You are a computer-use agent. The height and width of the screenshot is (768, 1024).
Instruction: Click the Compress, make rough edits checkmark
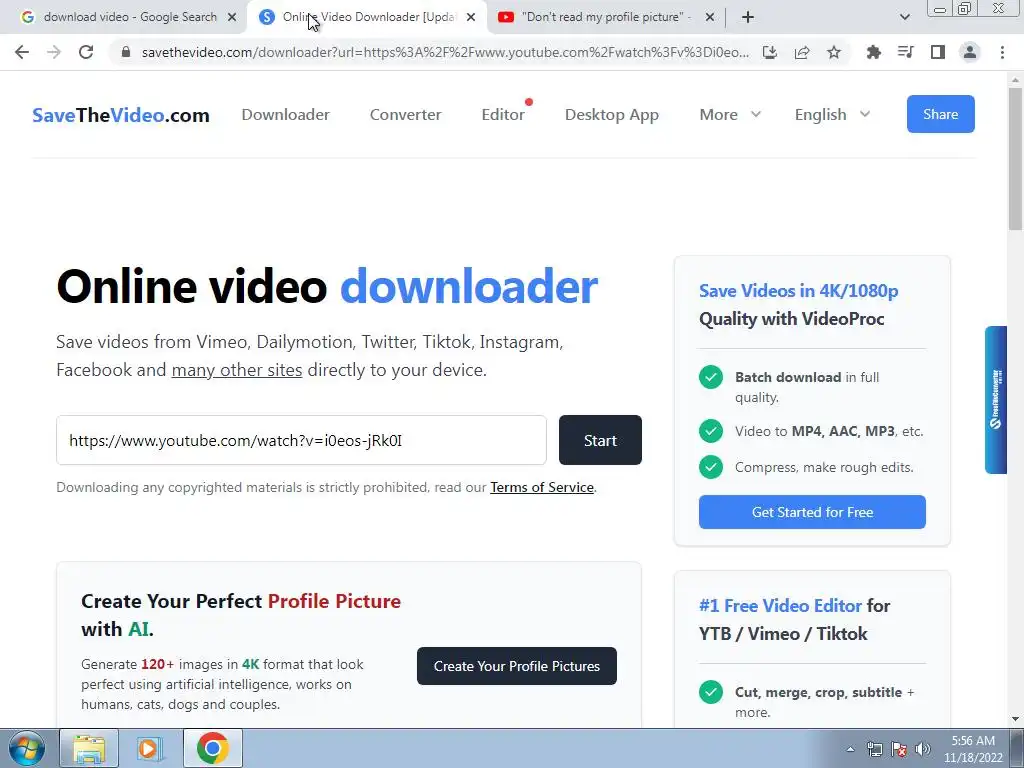(711, 467)
